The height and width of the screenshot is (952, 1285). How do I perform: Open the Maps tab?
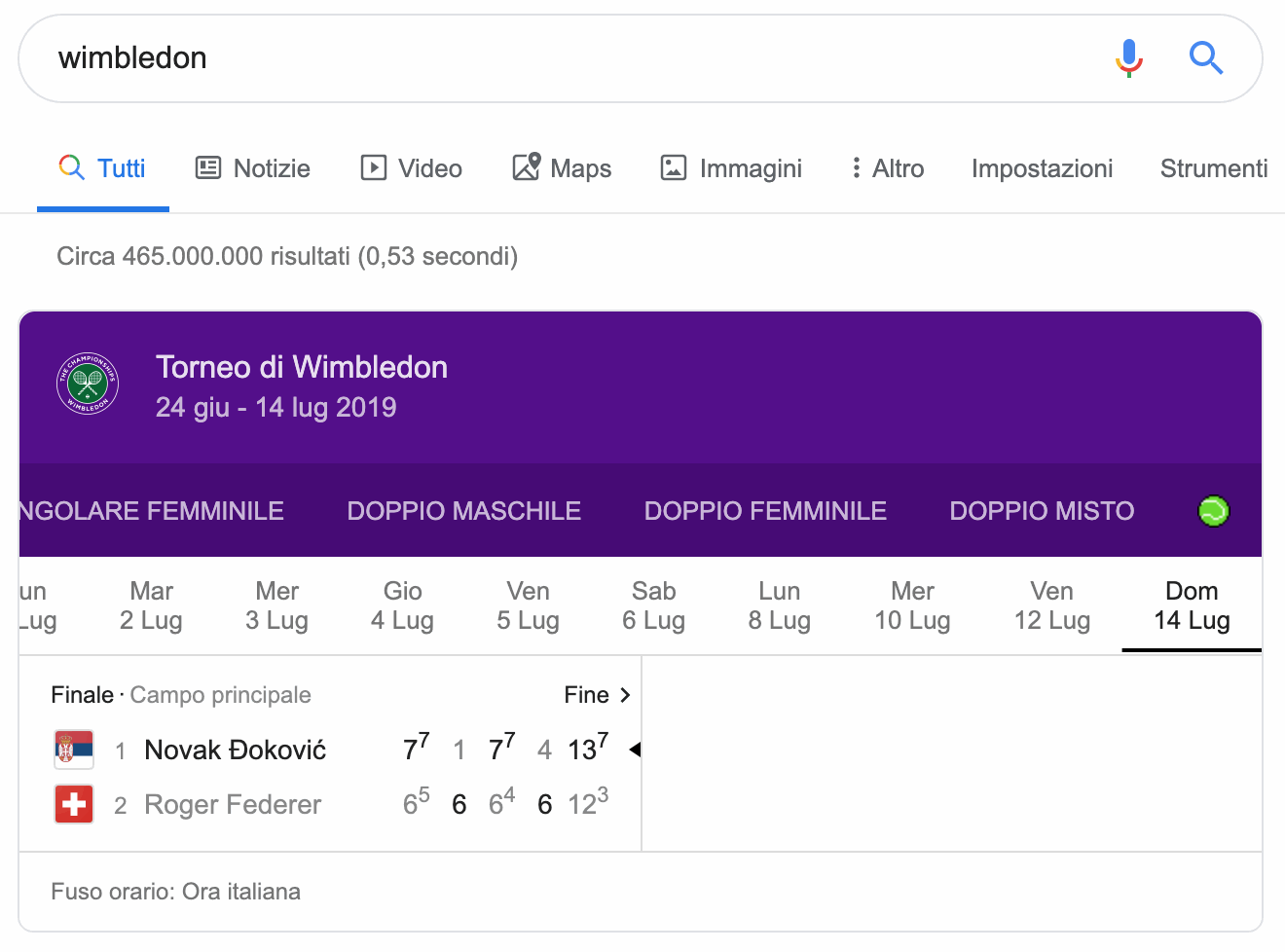562,168
